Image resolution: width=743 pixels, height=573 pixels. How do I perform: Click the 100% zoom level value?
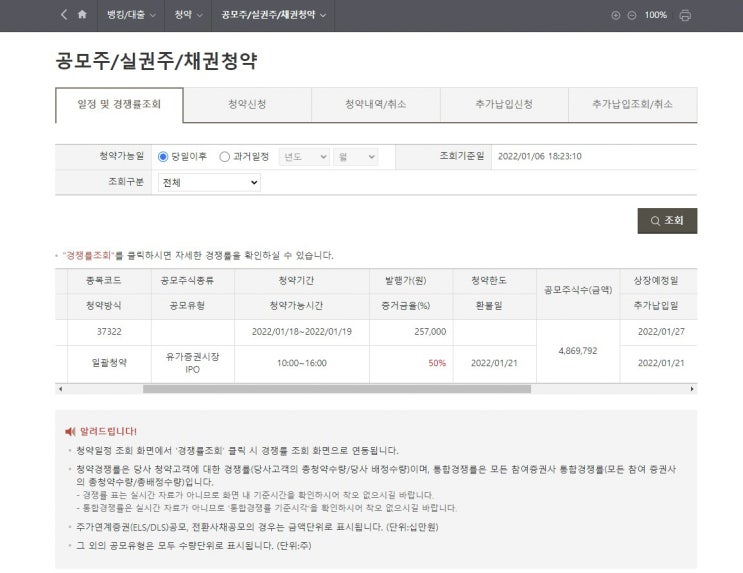click(x=655, y=15)
